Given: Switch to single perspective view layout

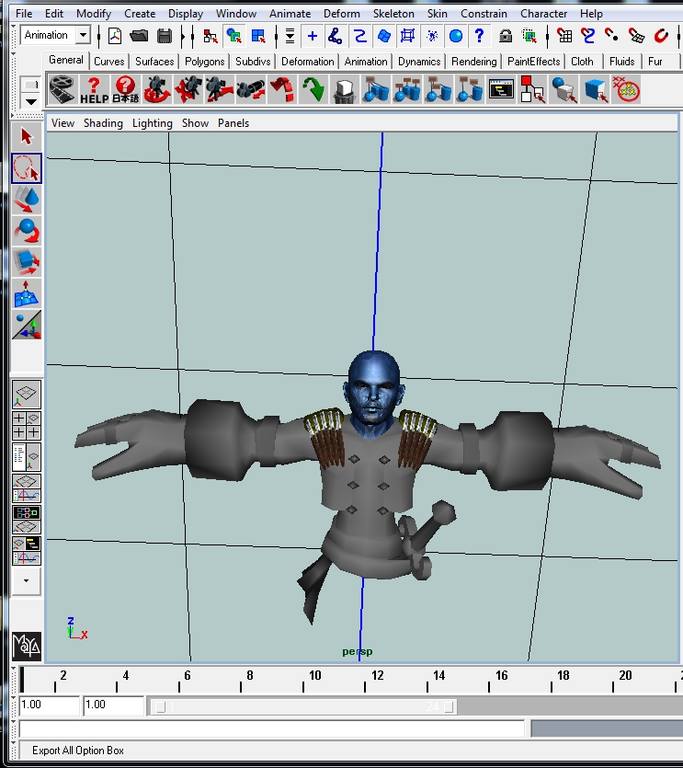Looking at the screenshot, I should pyautogui.click(x=27, y=393).
